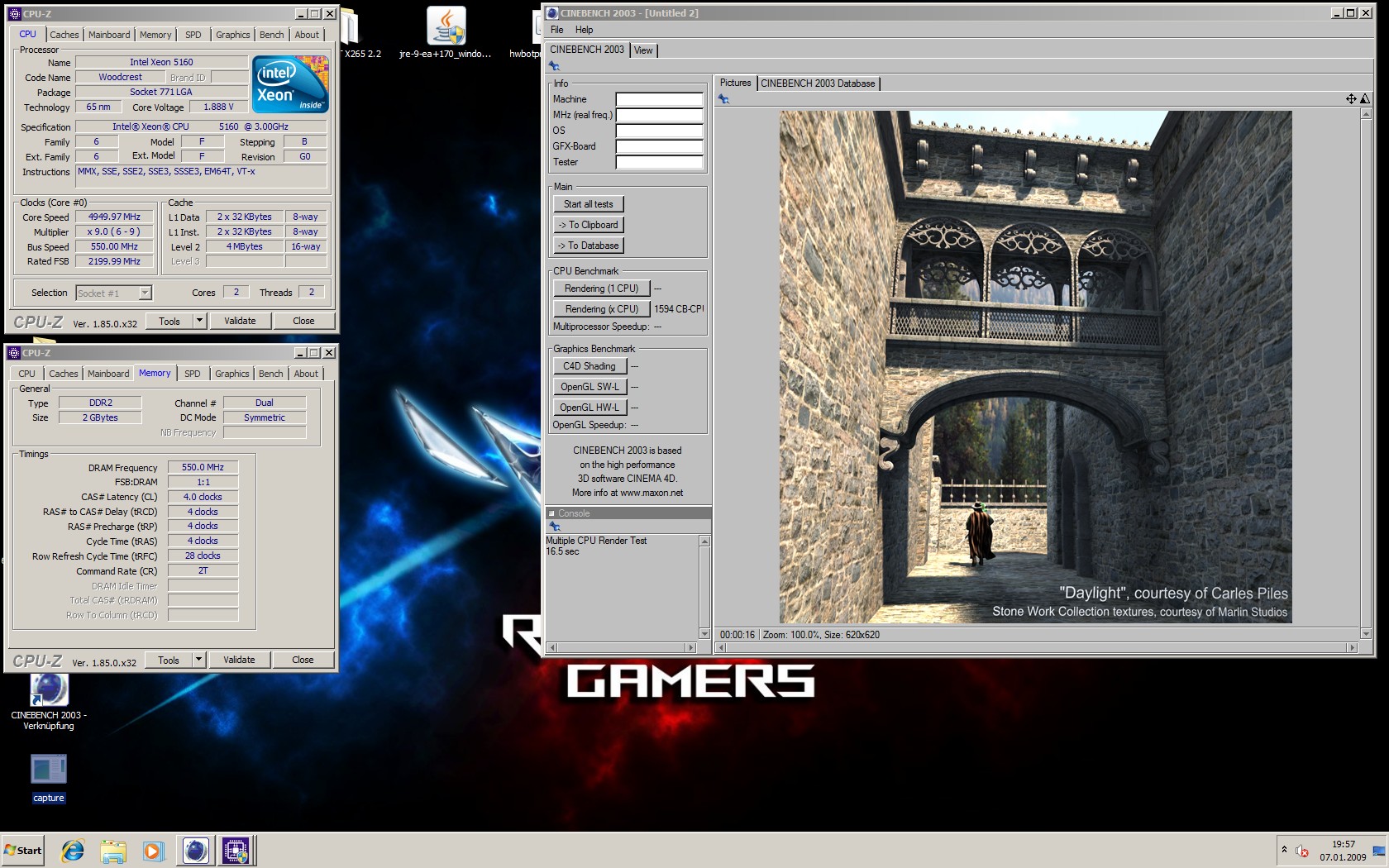1389x868 pixels.
Task: Click the pin icon under the Pictures tab
Action: click(x=723, y=99)
